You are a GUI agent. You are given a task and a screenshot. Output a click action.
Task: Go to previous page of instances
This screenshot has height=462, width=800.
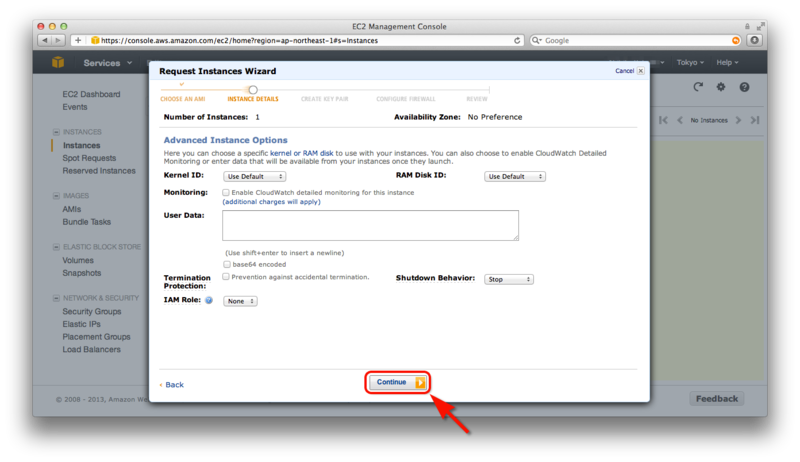coord(680,120)
